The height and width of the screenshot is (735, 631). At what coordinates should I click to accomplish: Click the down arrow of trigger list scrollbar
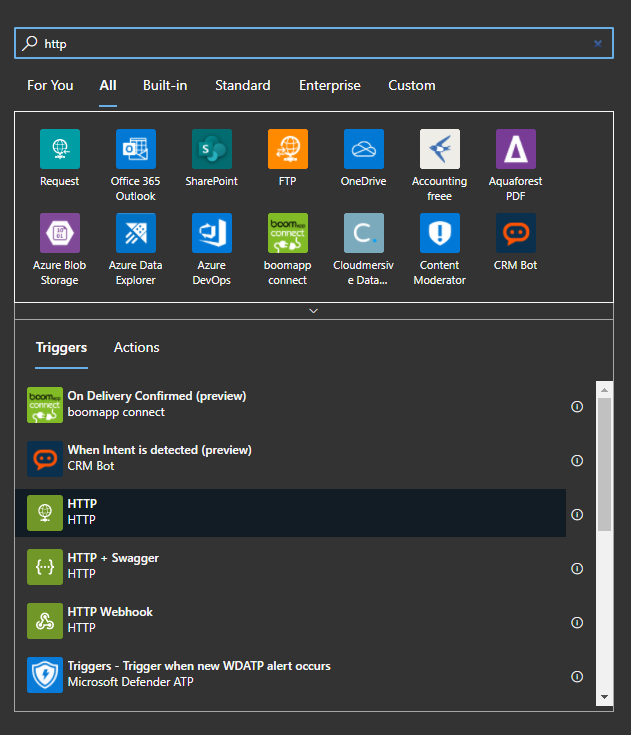click(604, 697)
